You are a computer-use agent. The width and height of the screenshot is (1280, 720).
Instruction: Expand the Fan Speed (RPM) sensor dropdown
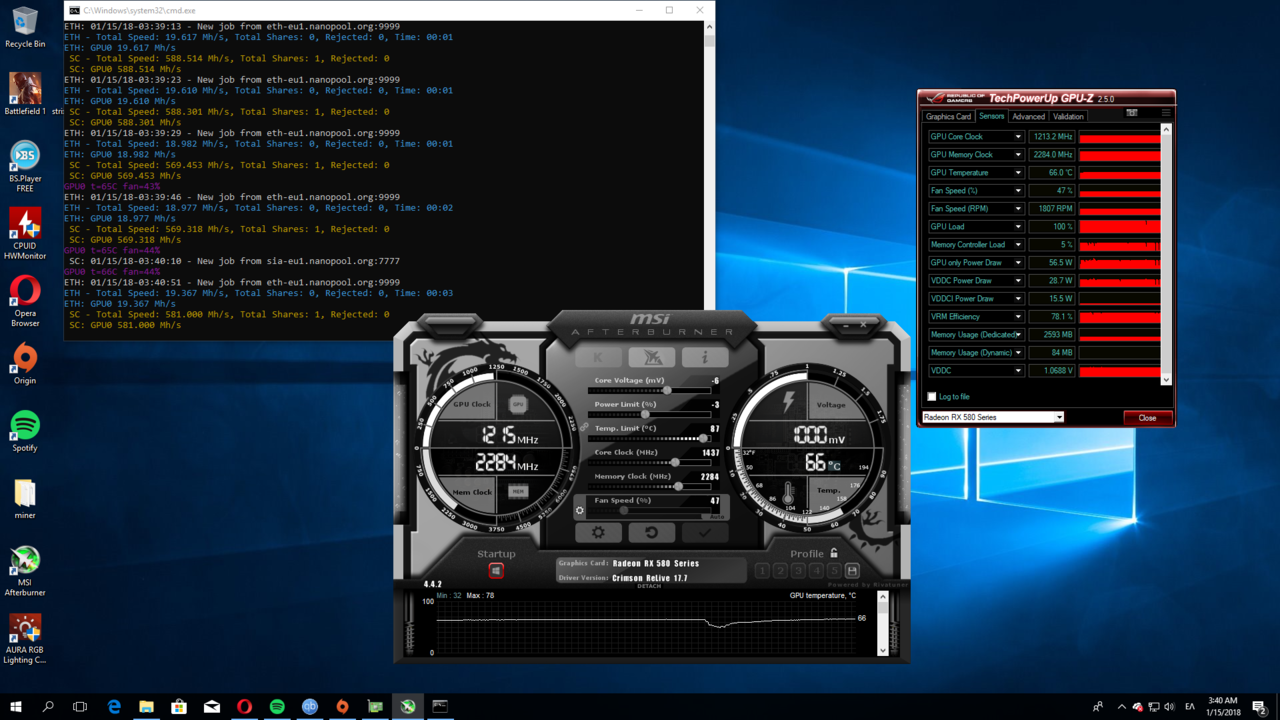click(x=1018, y=209)
